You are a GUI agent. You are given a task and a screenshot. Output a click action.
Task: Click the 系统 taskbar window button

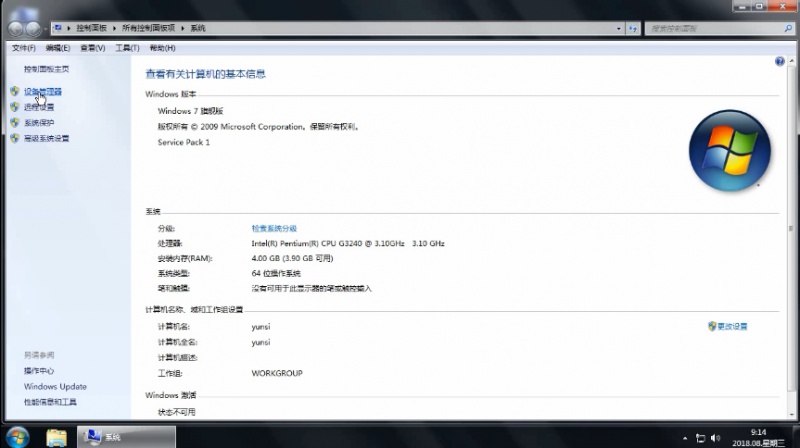point(126,437)
